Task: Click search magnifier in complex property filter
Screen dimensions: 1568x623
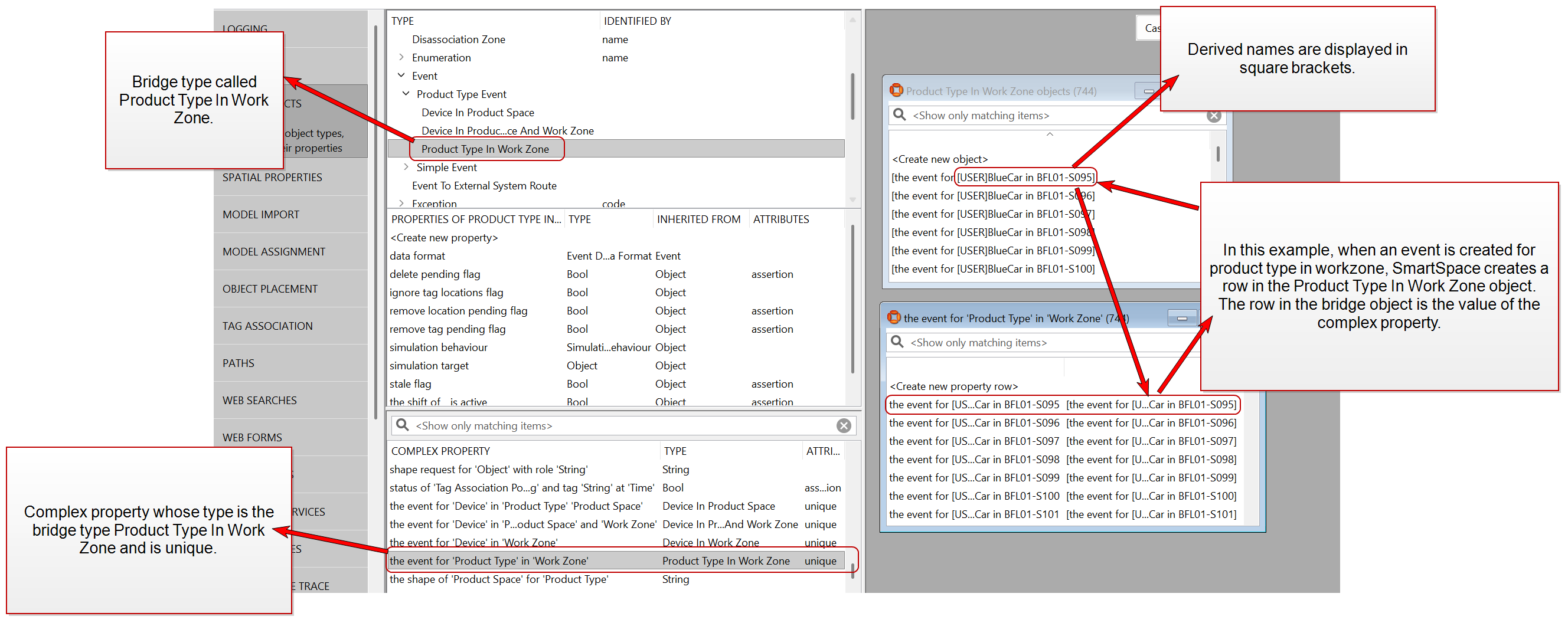Action: coord(403,425)
